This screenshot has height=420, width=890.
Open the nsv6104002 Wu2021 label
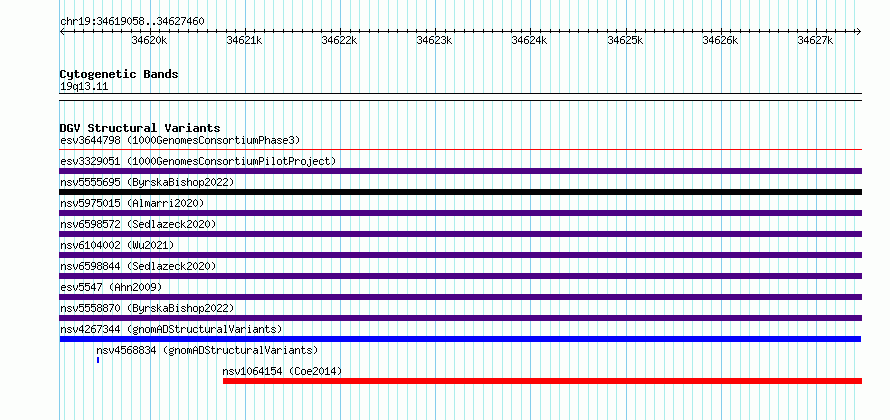[x=117, y=245]
